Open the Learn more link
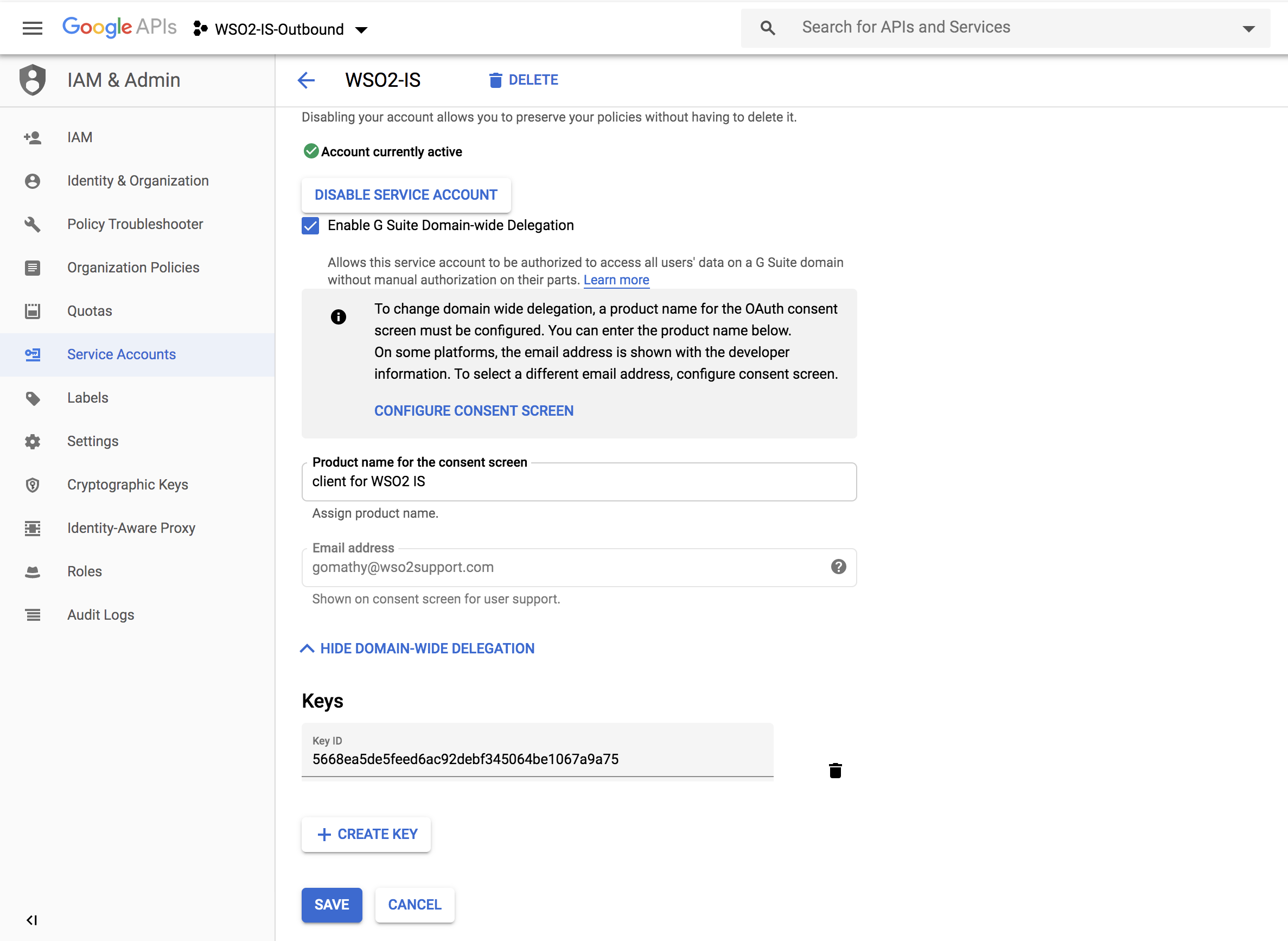Viewport: 1288px width, 941px height. [x=616, y=279]
